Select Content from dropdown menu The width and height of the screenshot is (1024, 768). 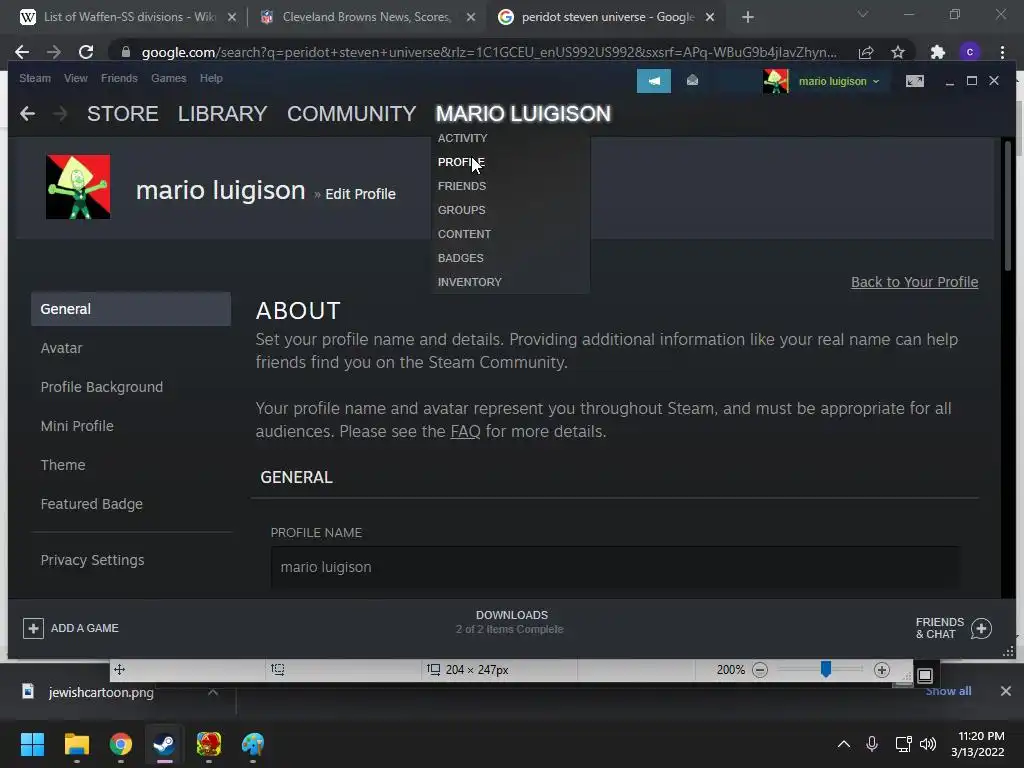click(x=464, y=234)
